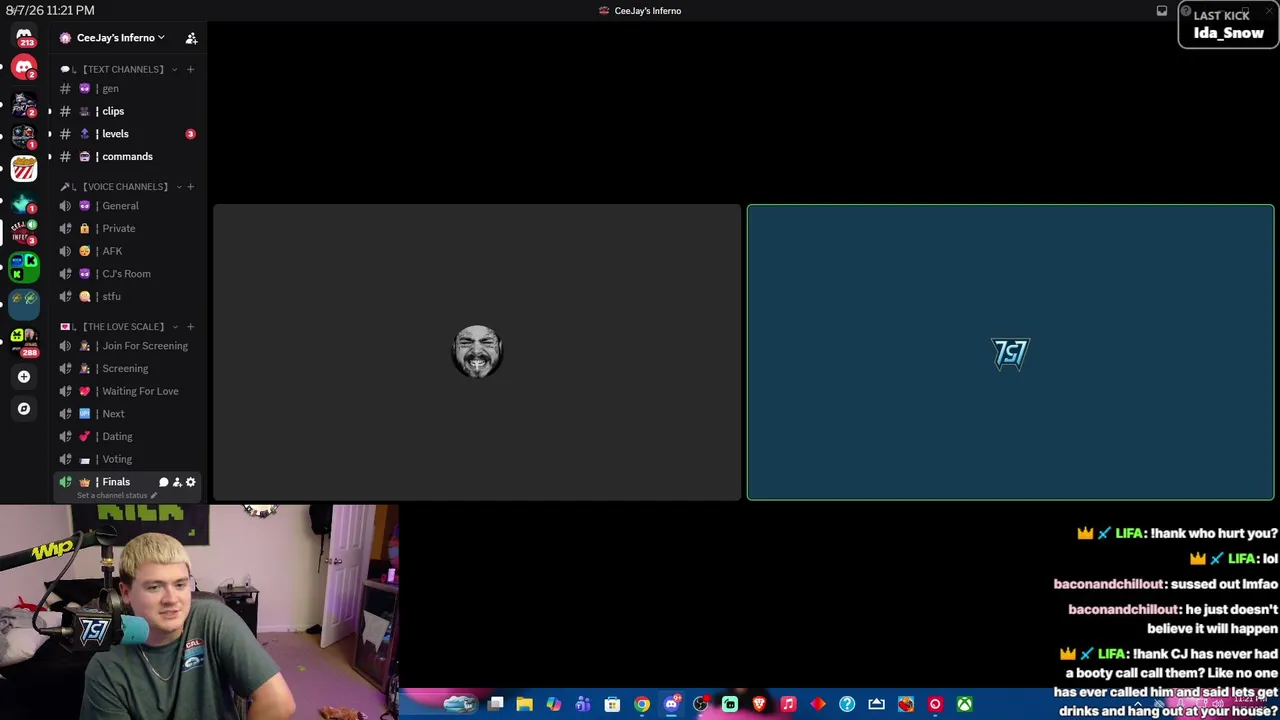Join the Next voice channel
The width and height of the screenshot is (1280, 720).
[x=126, y=414]
